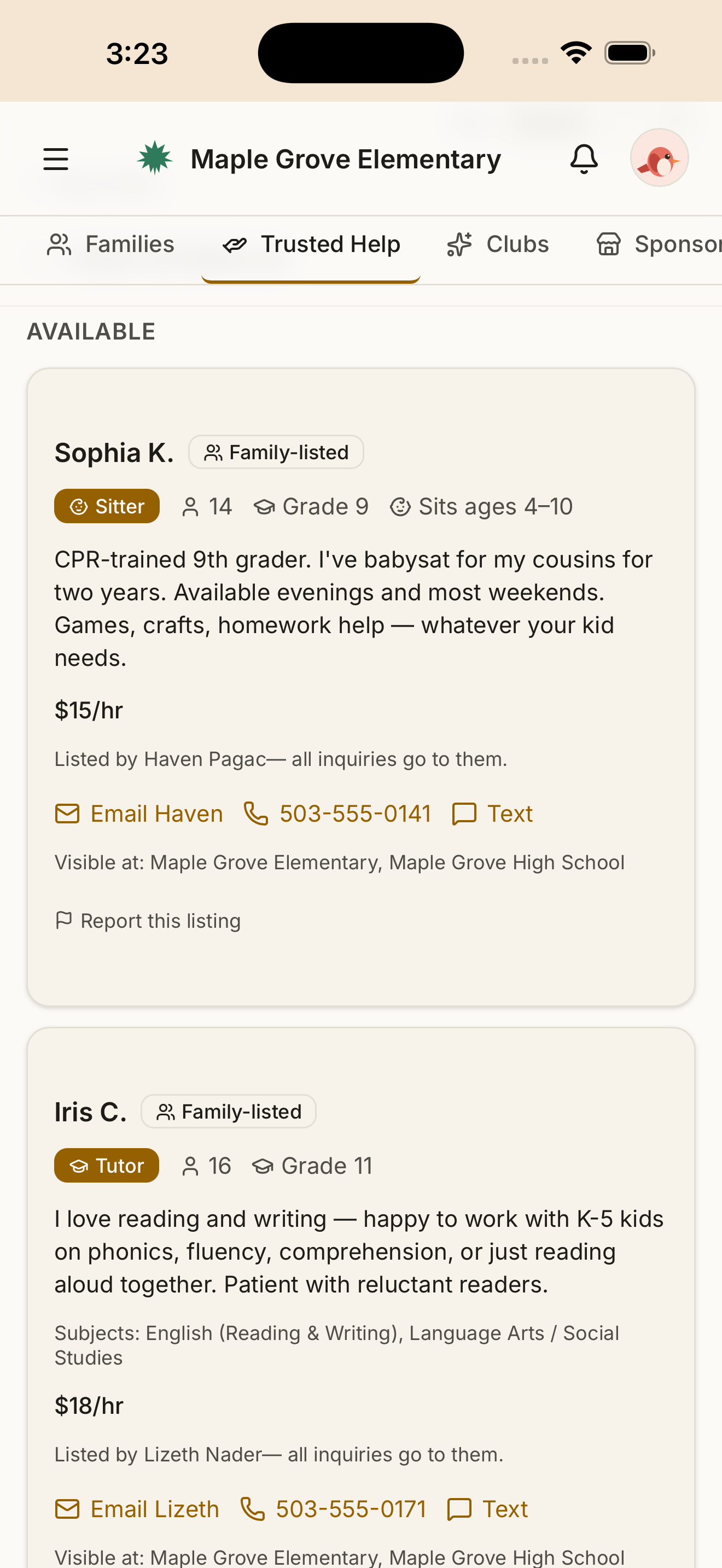
Task: Click the green Maple Grove school logo
Action: coord(155,158)
